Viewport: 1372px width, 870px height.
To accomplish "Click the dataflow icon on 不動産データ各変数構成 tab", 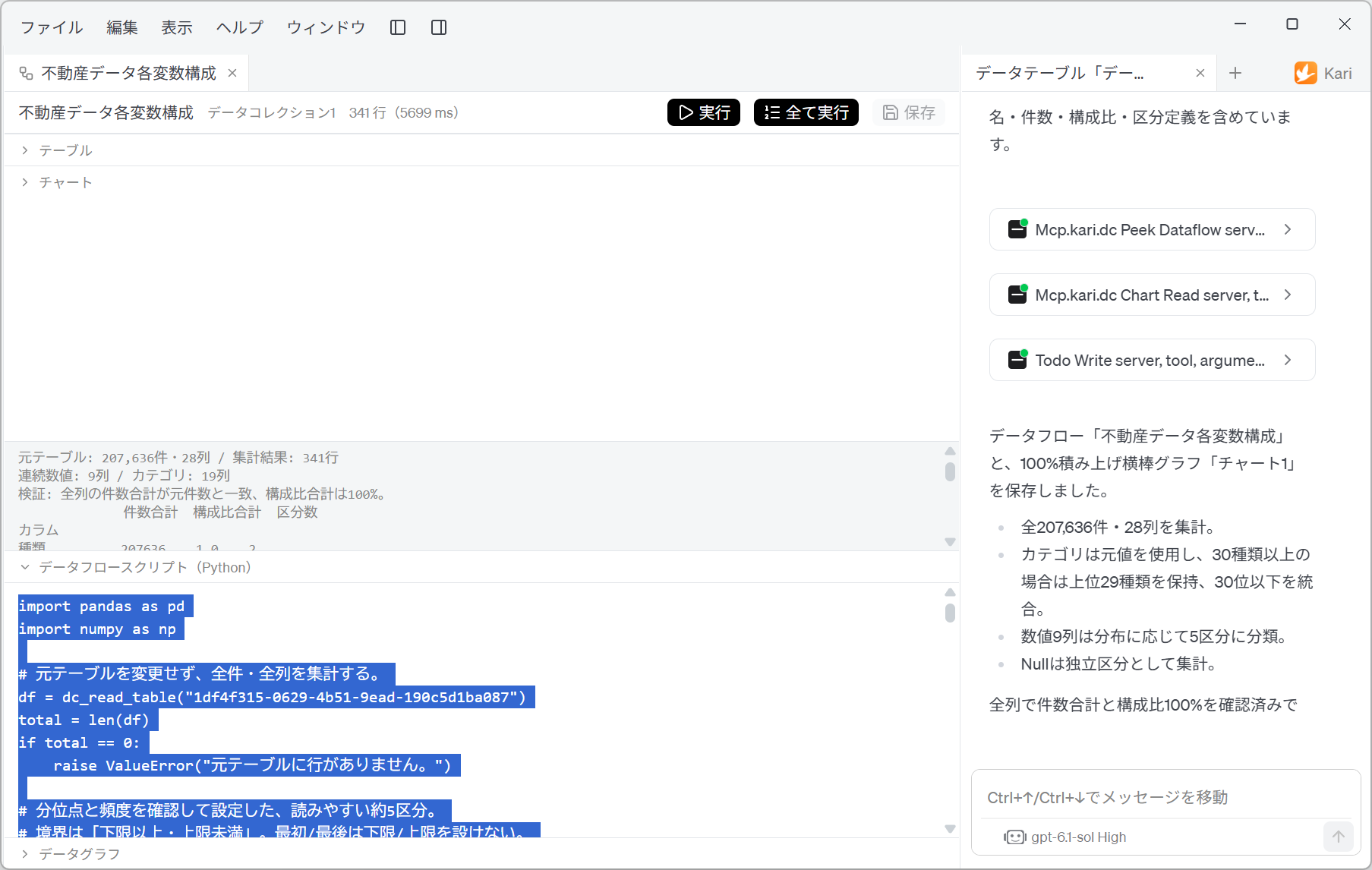I will [x=26, y=73].
